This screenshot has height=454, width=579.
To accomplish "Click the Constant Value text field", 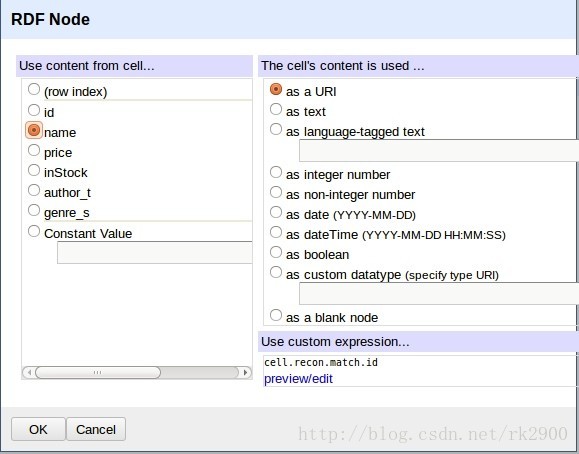I will coord(155,252).
